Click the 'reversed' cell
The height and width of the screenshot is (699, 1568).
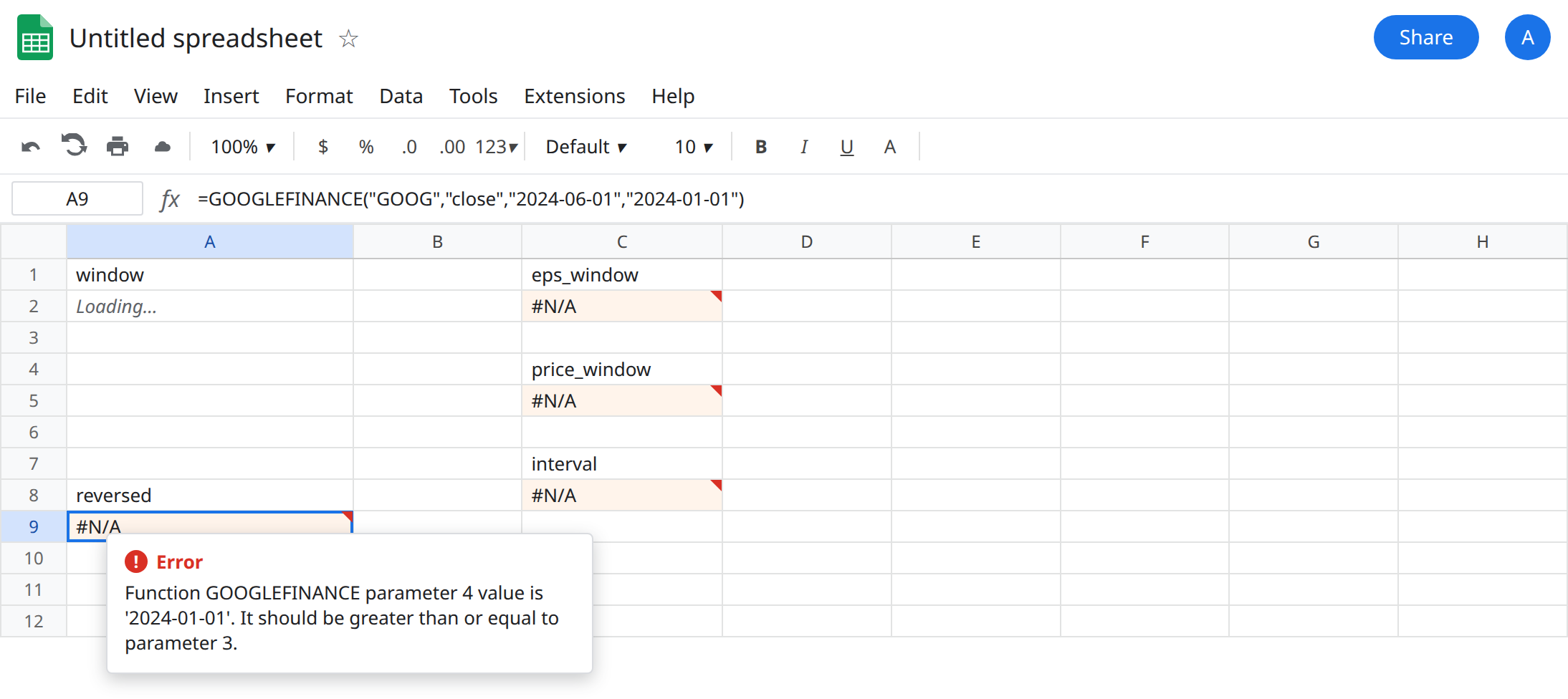pyautogui.click(x=210, y=496)
